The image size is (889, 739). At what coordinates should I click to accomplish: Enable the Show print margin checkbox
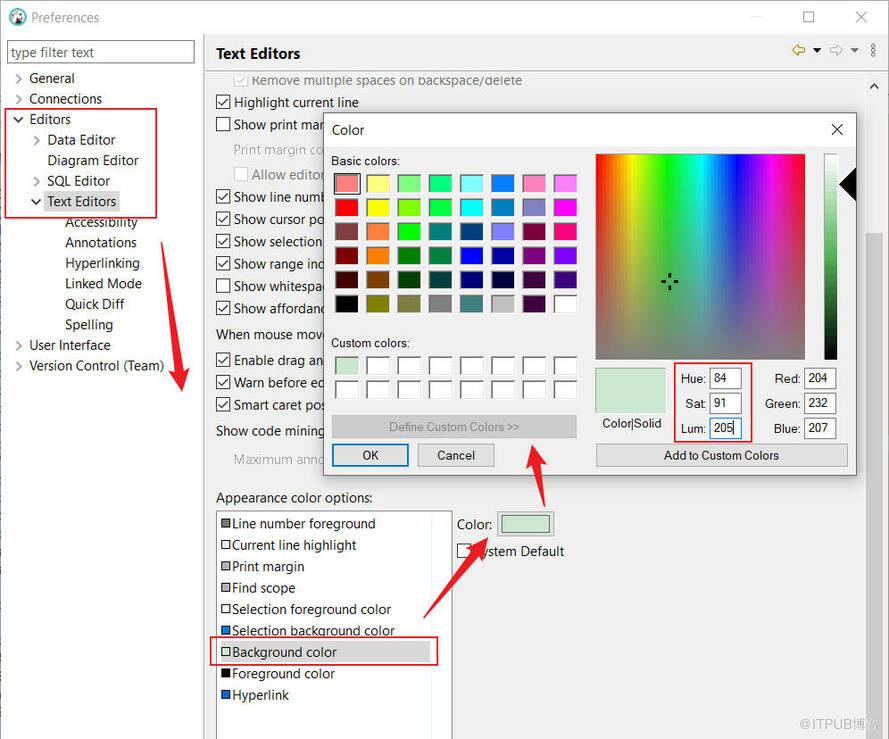tap(224, 124)
